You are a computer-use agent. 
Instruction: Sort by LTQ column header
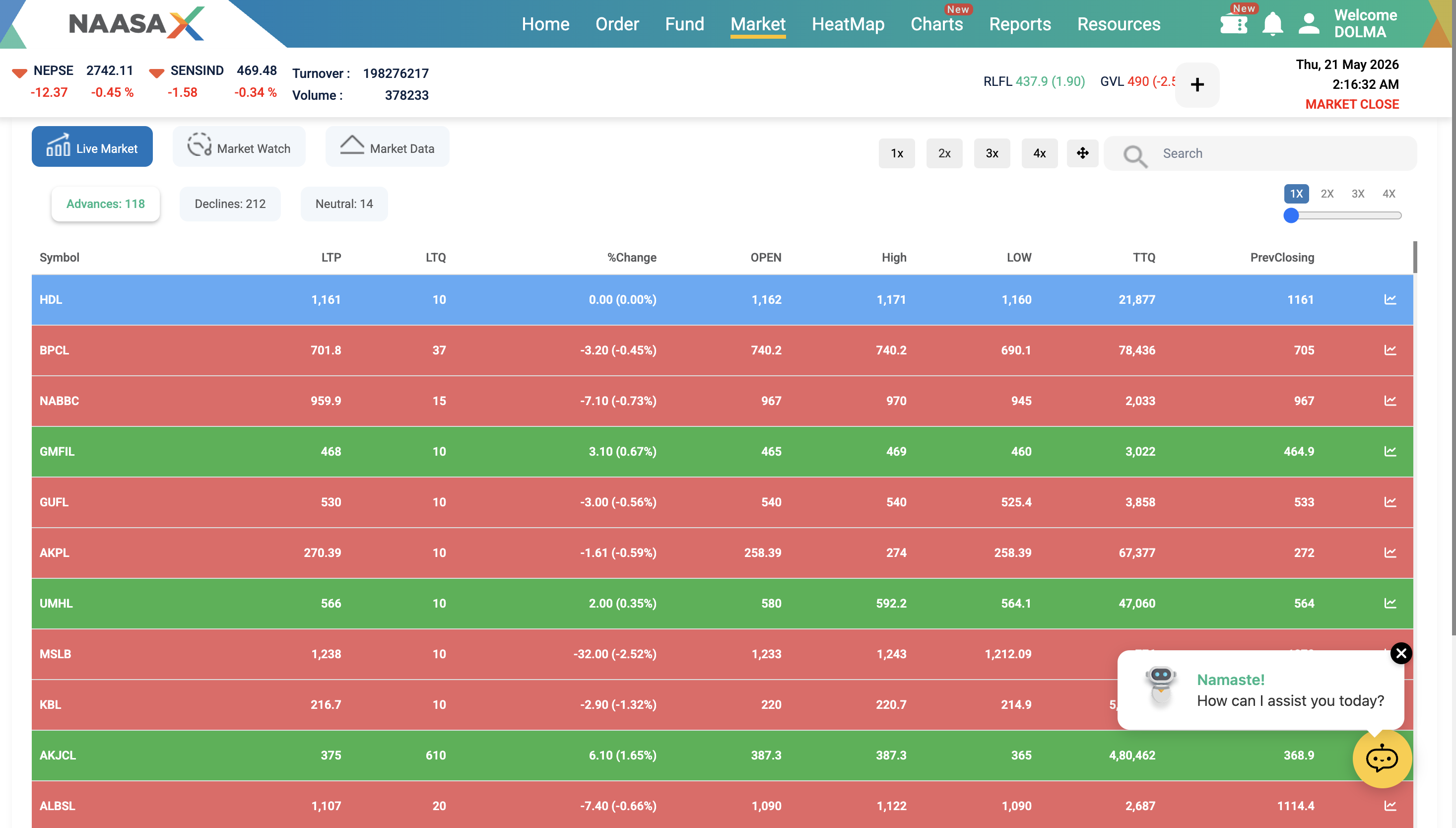(436, 258)
